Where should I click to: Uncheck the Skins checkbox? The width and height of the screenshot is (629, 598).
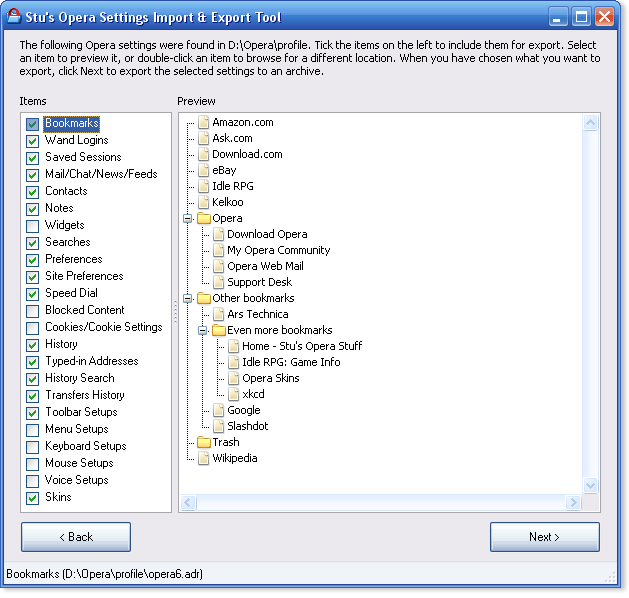tap(32, 498)
